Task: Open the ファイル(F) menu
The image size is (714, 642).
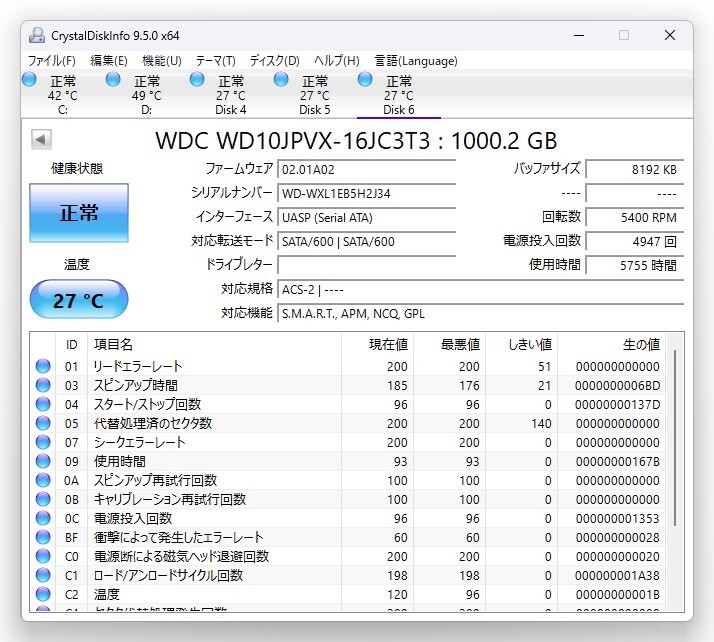Action: (51, 61)
